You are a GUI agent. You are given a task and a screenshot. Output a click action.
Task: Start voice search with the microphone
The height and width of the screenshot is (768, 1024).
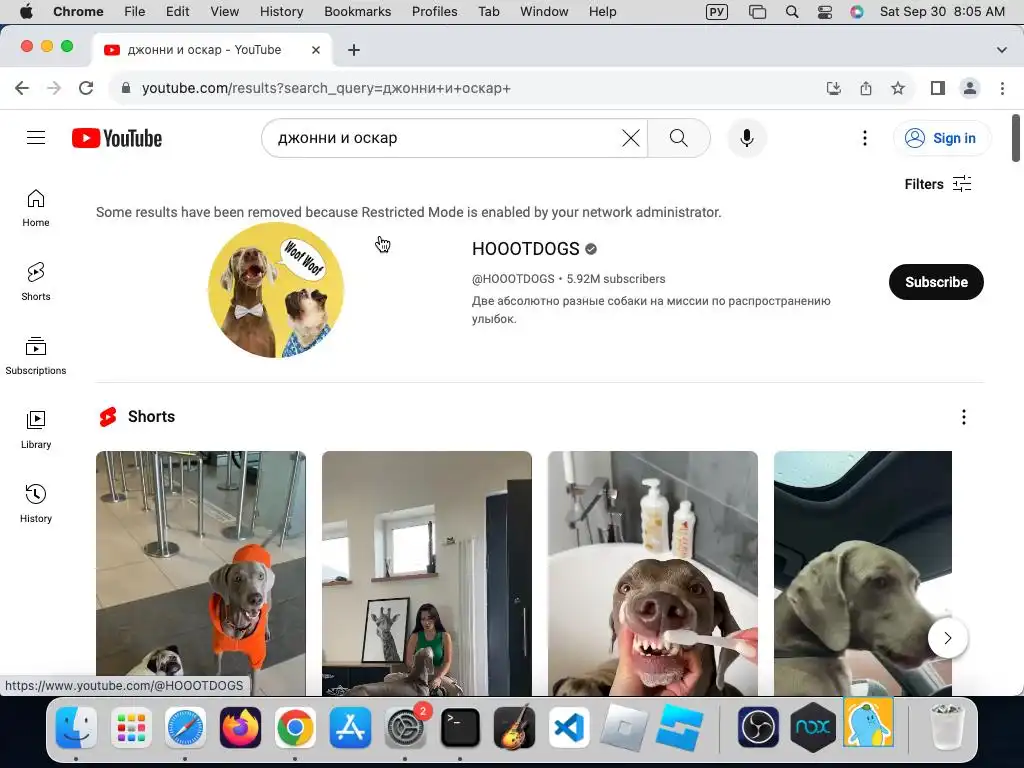[747, 138]
